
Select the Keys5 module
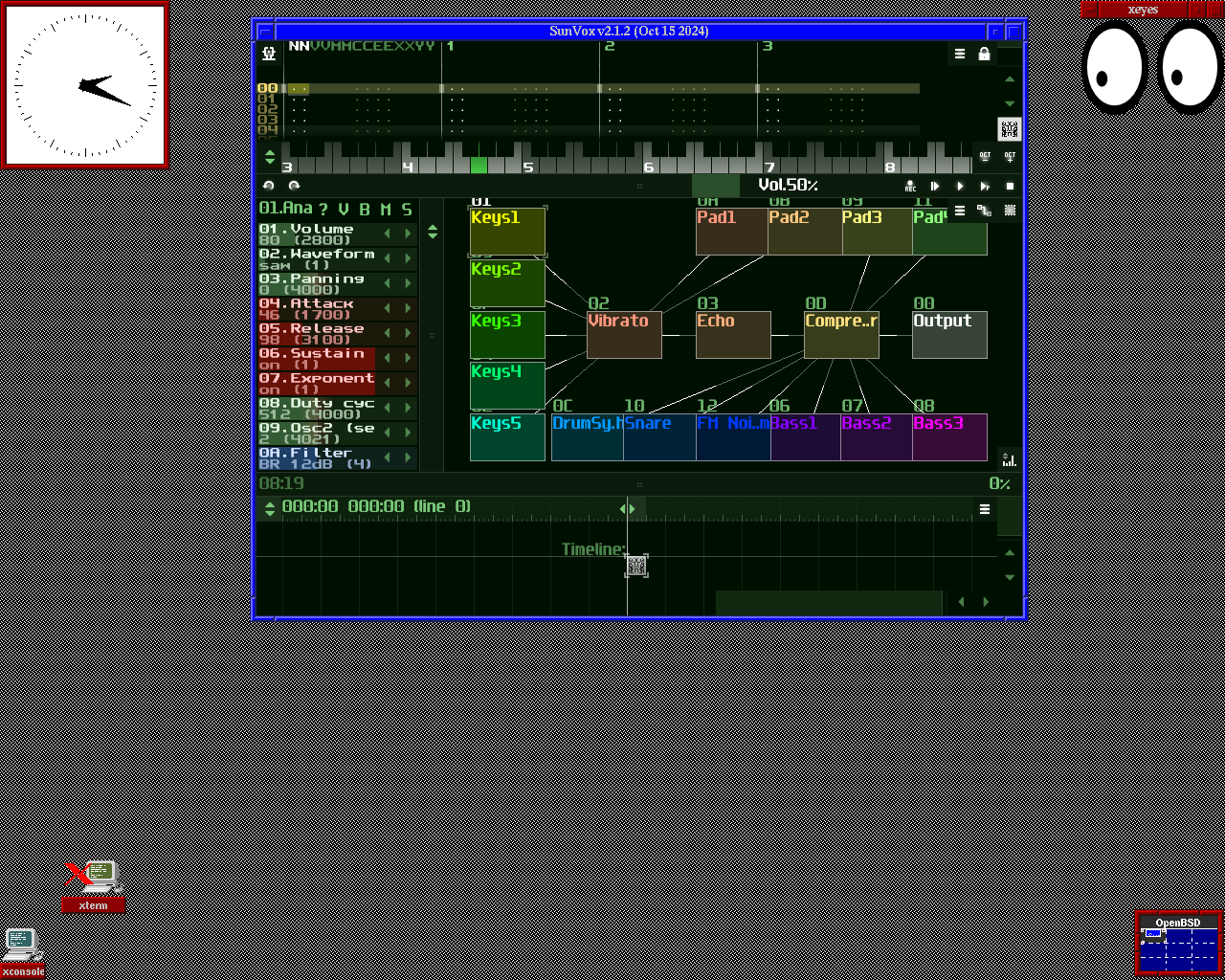point(507,437)
